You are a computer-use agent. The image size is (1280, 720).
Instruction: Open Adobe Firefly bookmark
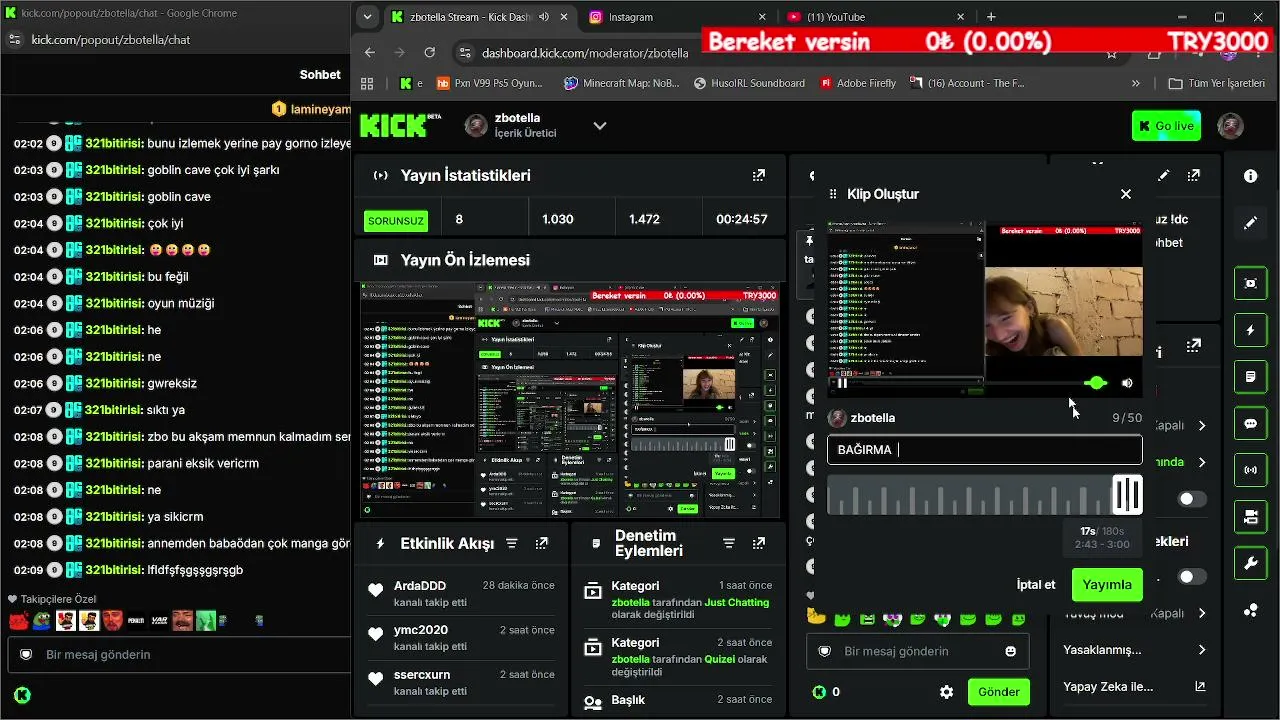[858, 83]
